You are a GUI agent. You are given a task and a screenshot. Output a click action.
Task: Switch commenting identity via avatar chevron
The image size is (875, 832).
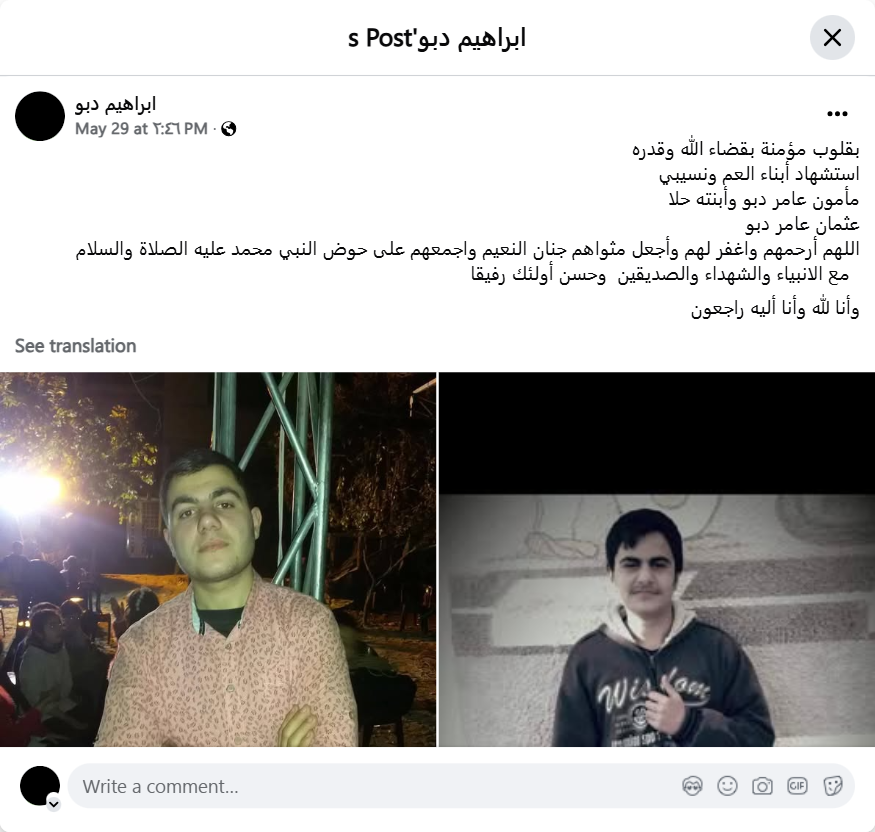coord(54,804)
